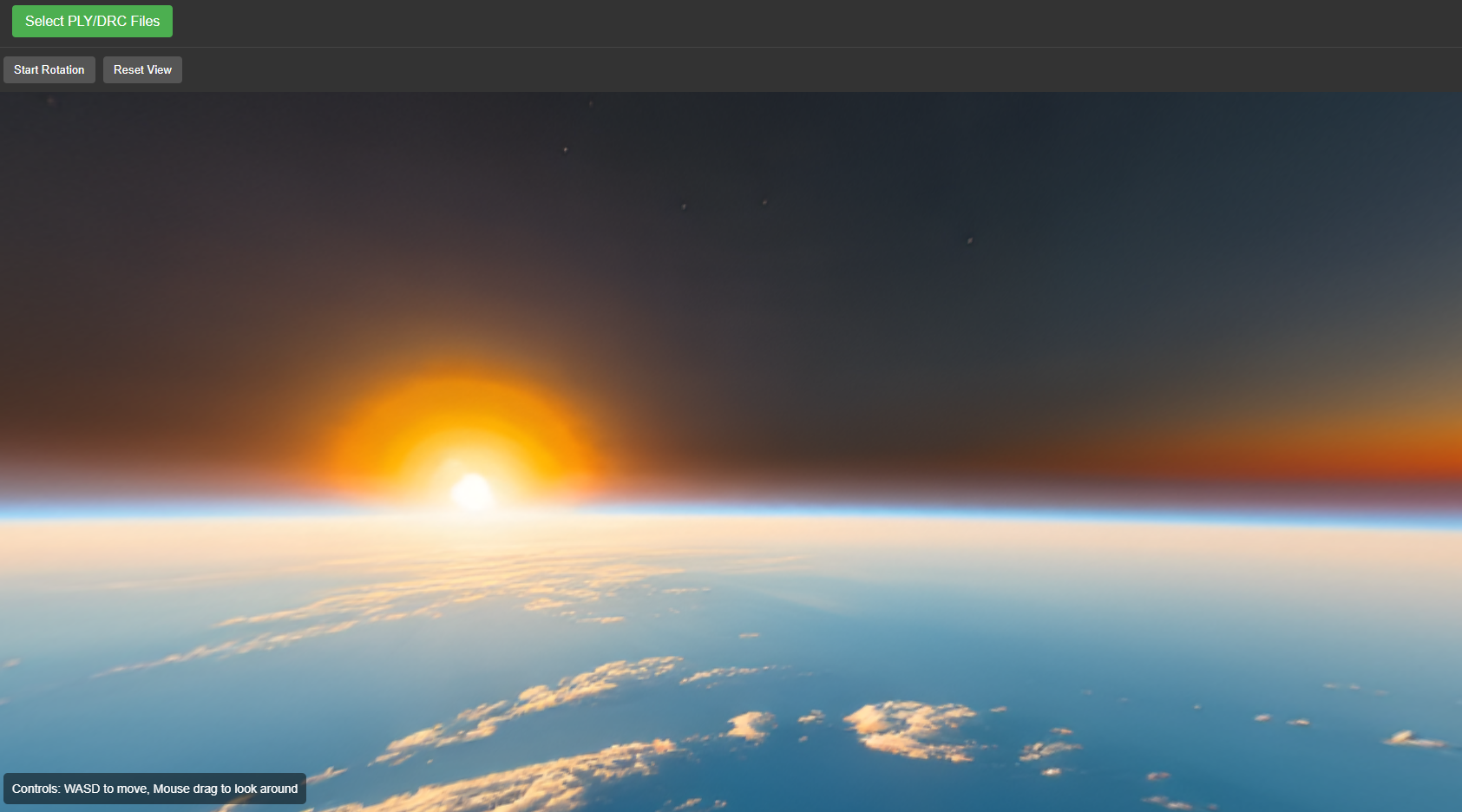Click the faint star in top-left sky corner
1462x812 pixels.
51,101
